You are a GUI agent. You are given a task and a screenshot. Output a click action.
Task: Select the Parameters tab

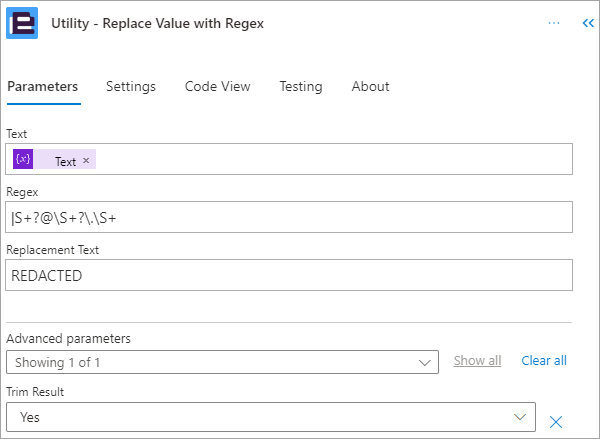click(x=43, y=86)
